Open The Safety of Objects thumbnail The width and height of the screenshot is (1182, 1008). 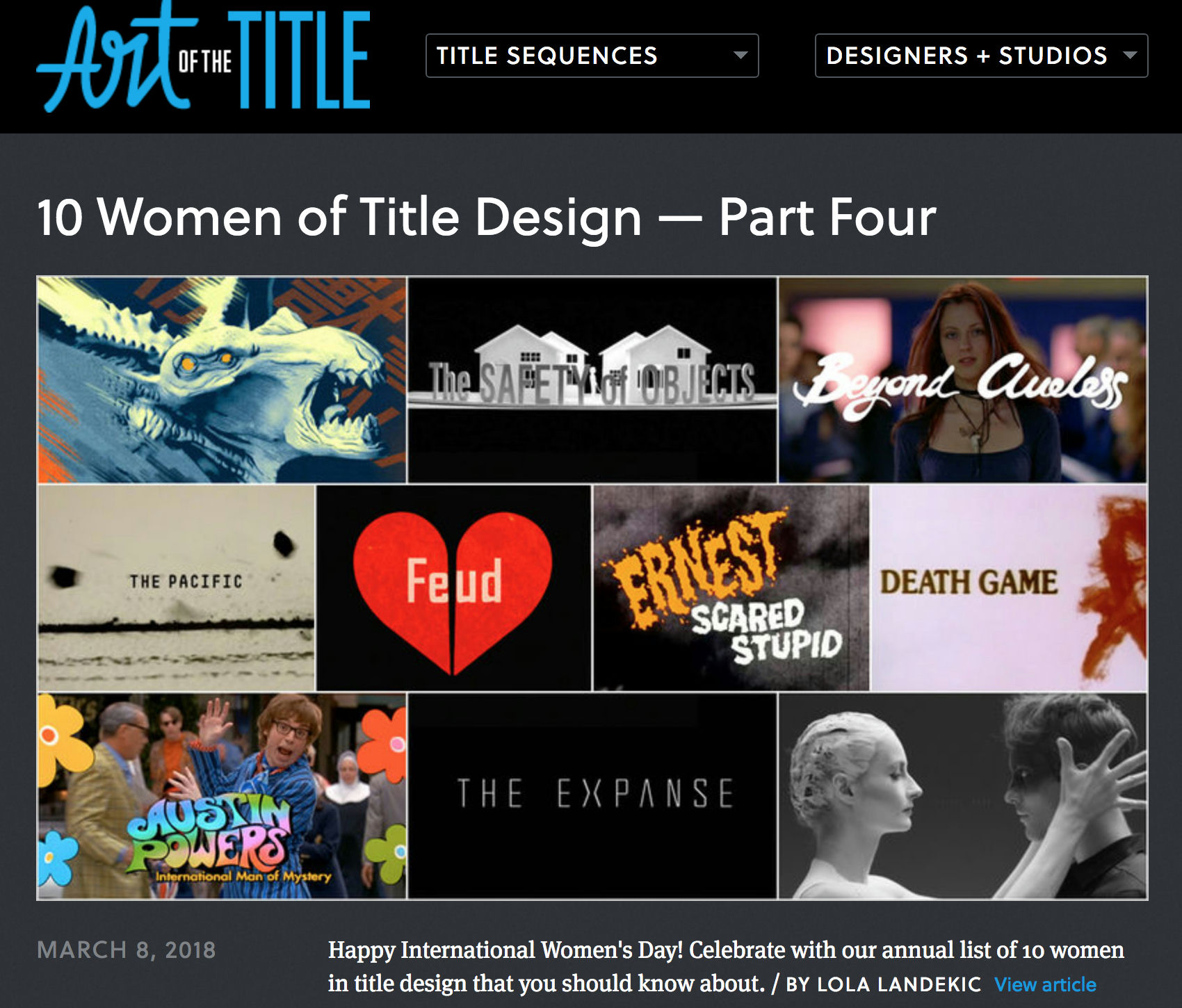(x=592, y=380)
